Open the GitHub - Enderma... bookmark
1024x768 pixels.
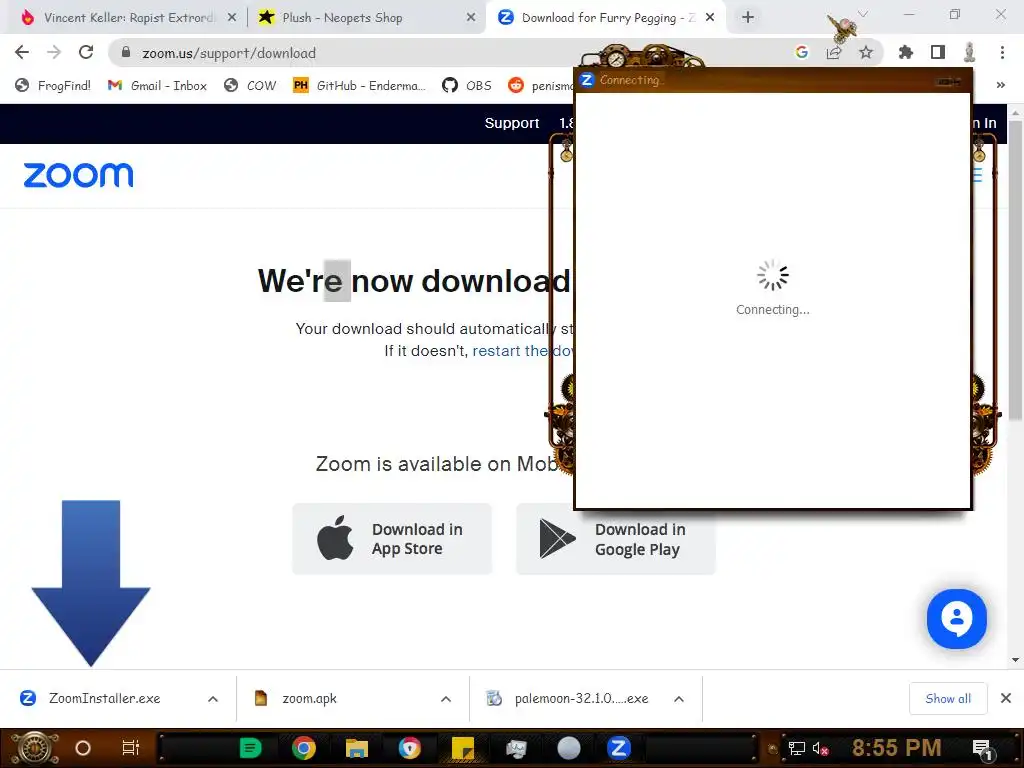tap(359, 86)
